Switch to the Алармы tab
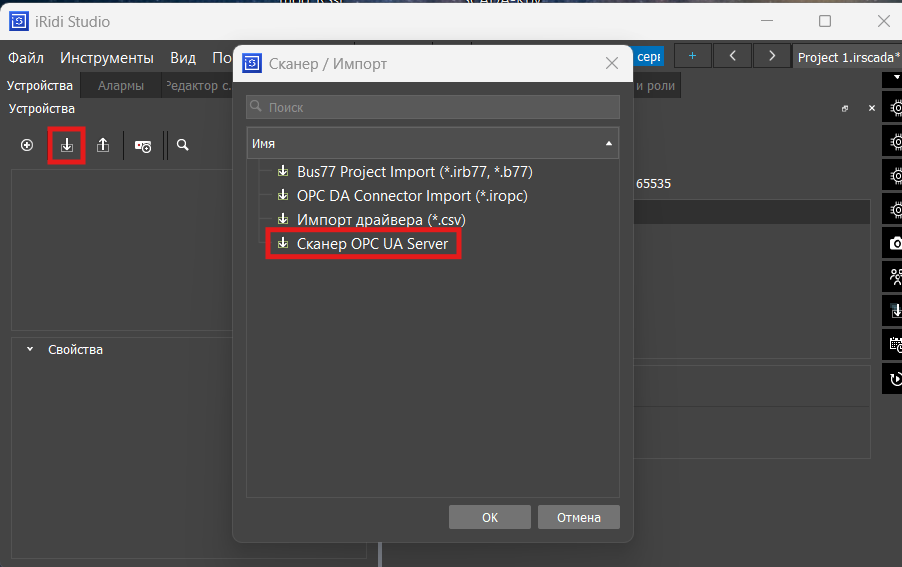 coord(121,86)
